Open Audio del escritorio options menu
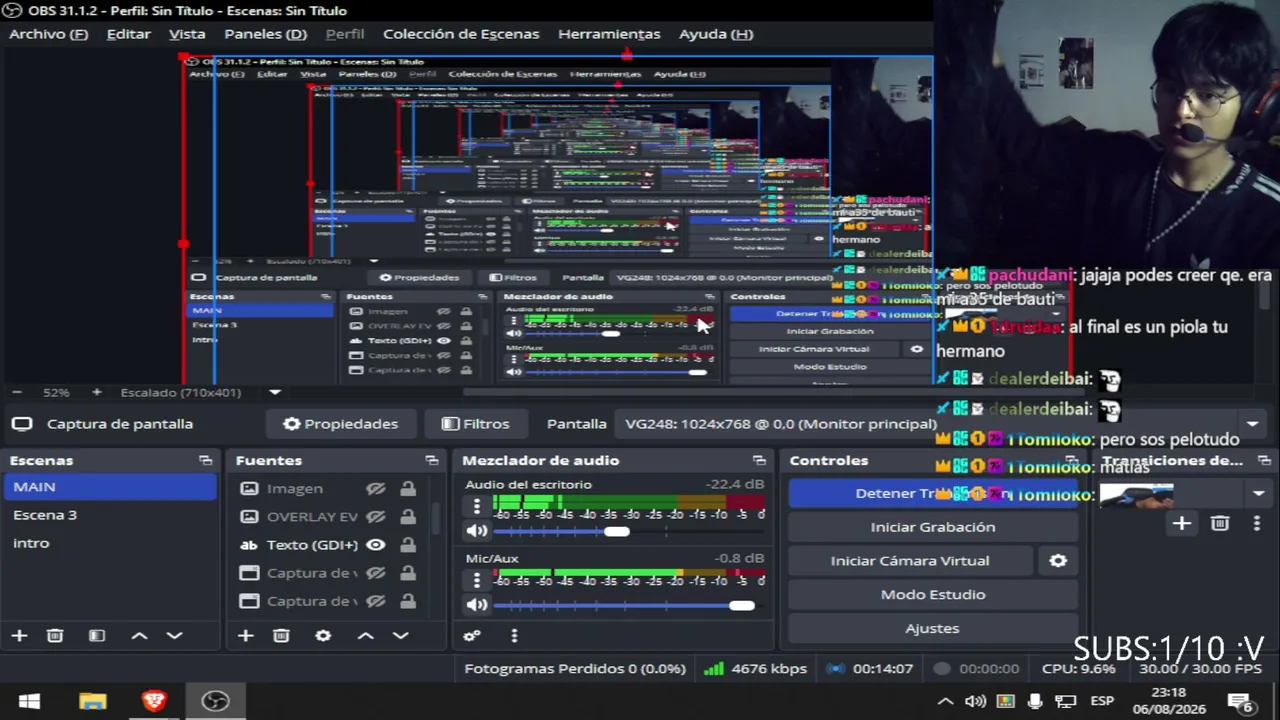This screenshot has width=1280, height=720. click(477, 507)
